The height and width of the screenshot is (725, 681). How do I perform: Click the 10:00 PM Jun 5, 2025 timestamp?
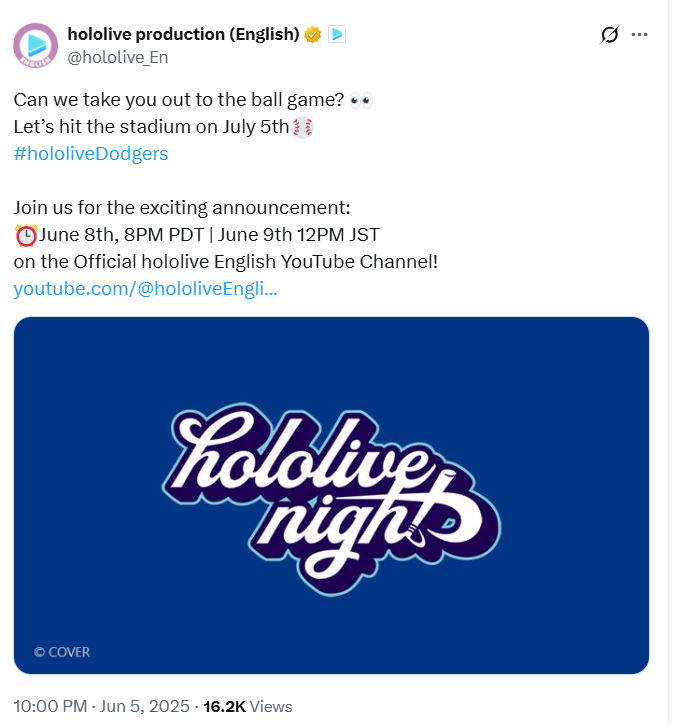click(101, 707)
